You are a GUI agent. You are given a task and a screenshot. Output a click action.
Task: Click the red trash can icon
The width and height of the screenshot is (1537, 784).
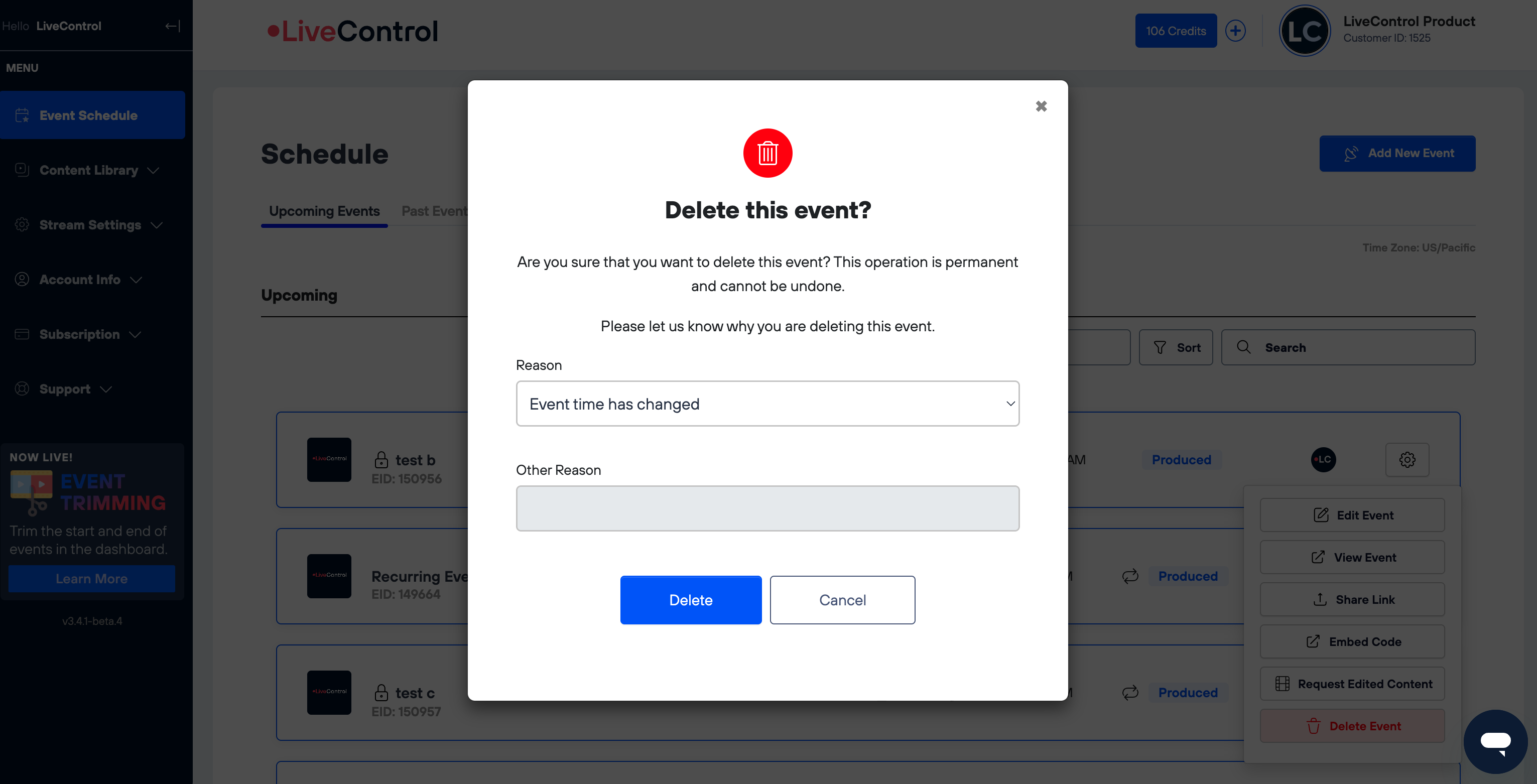pyautogui.click(x=767, y=154)
